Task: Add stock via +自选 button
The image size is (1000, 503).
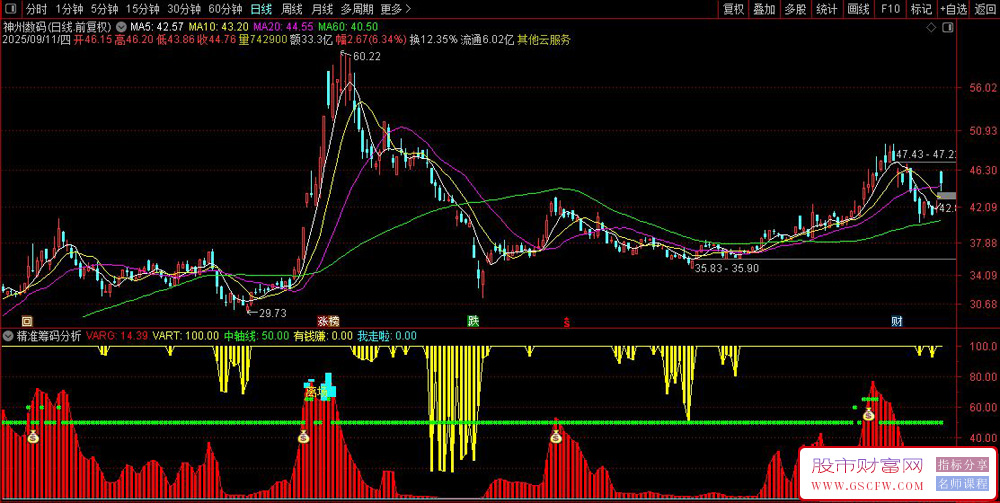Action: point(953,9)
